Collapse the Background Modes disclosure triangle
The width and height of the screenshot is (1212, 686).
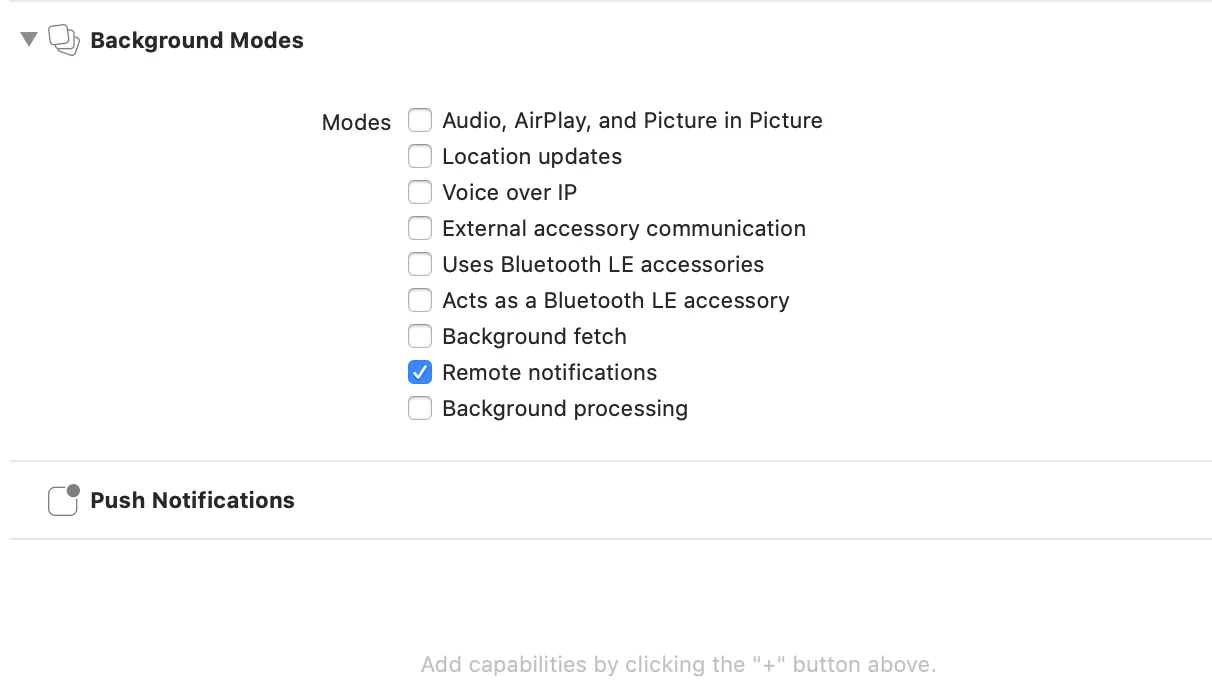[29, 40]
